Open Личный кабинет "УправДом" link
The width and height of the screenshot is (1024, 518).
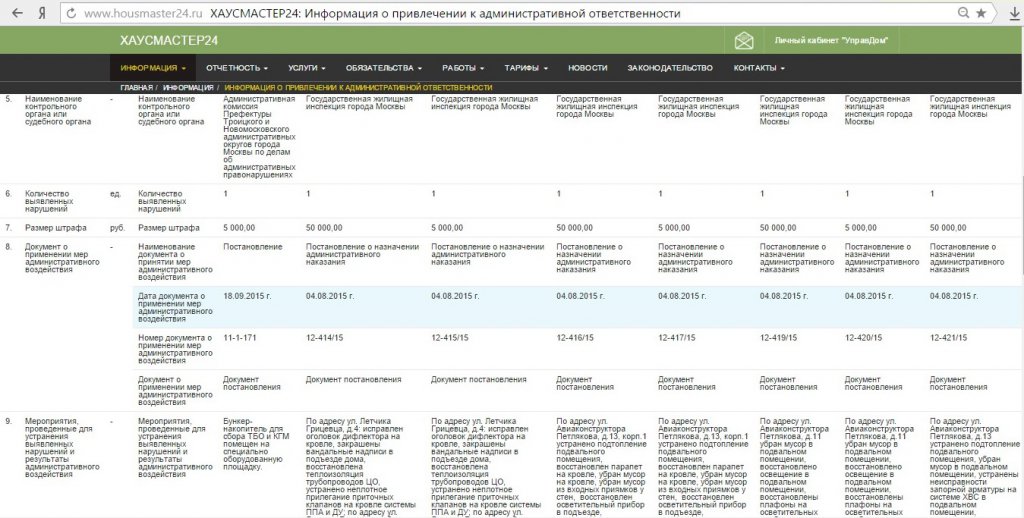click(831, 40)
